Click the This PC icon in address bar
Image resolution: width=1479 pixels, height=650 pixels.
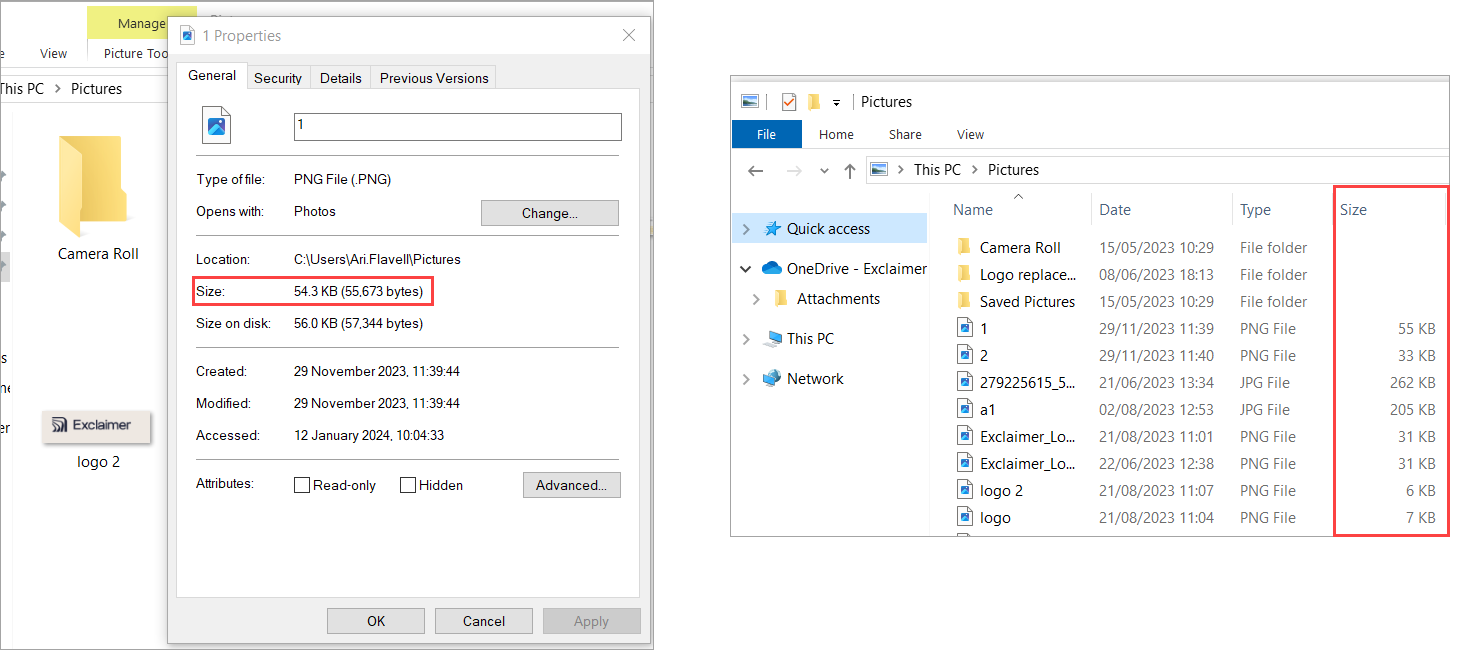coord(936,169)
